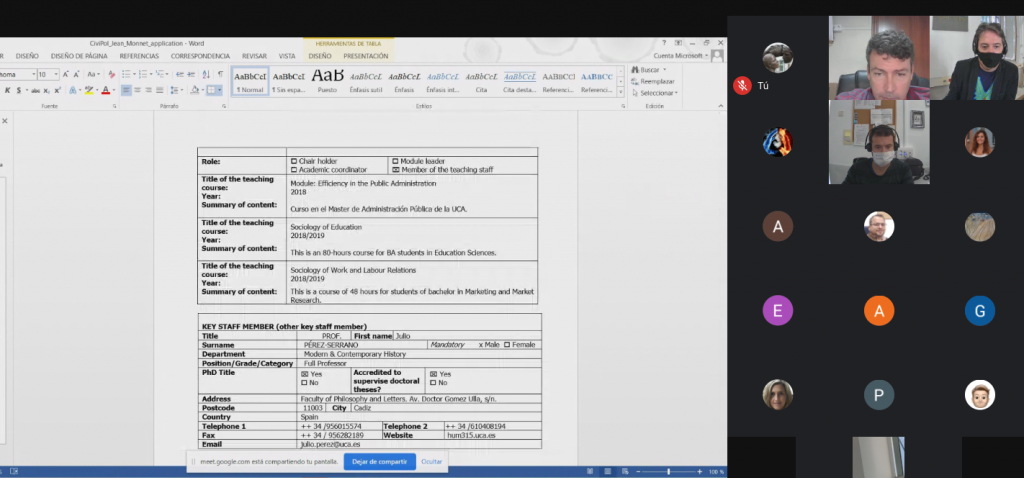Image resolution: width=1024 pixels, height=478 pixels.
Task: Check the Chair holder checkbox
Action: tap(294, 161)
